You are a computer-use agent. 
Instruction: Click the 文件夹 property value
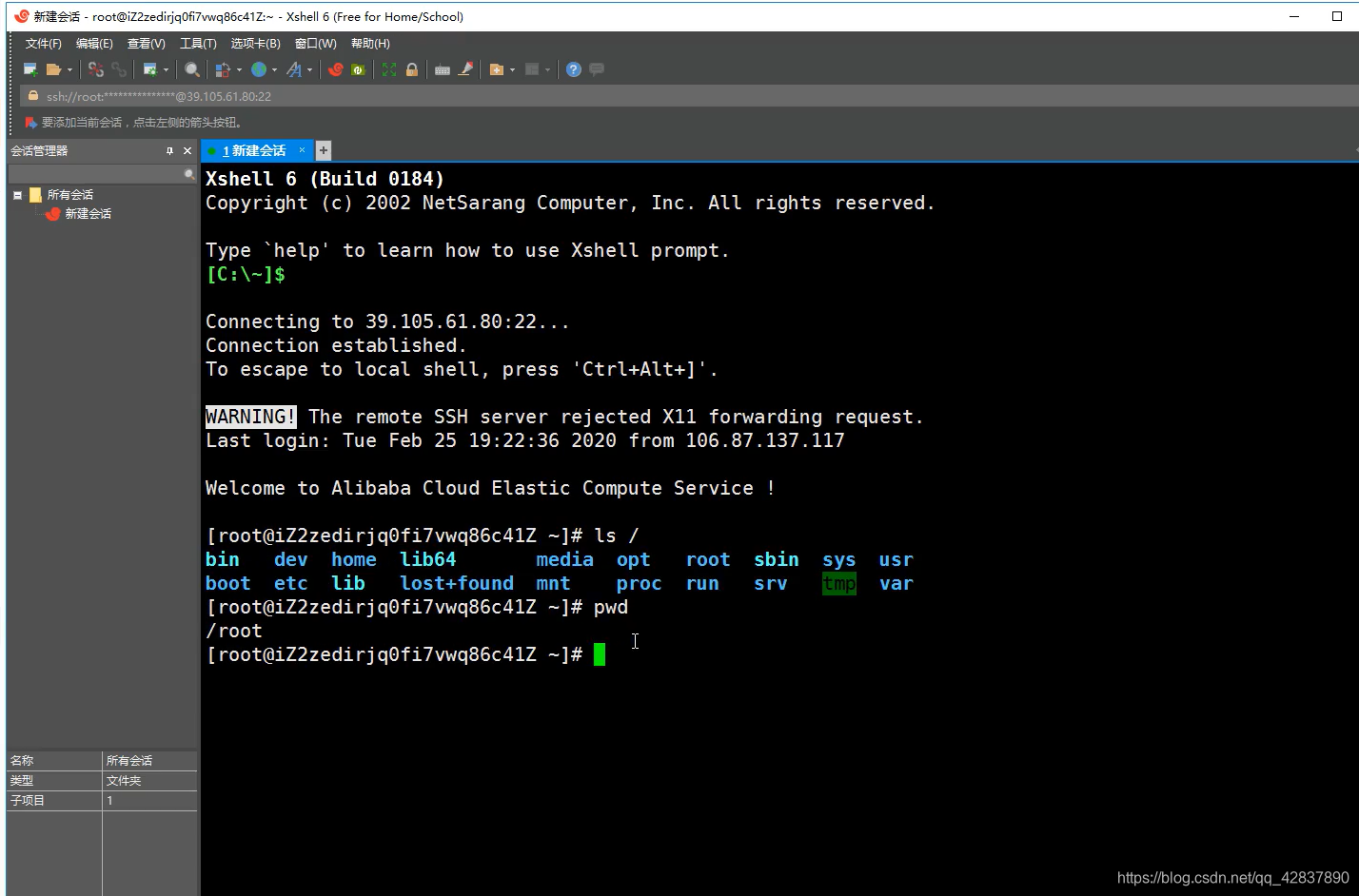pyautogui.click(x=124, y=781)
